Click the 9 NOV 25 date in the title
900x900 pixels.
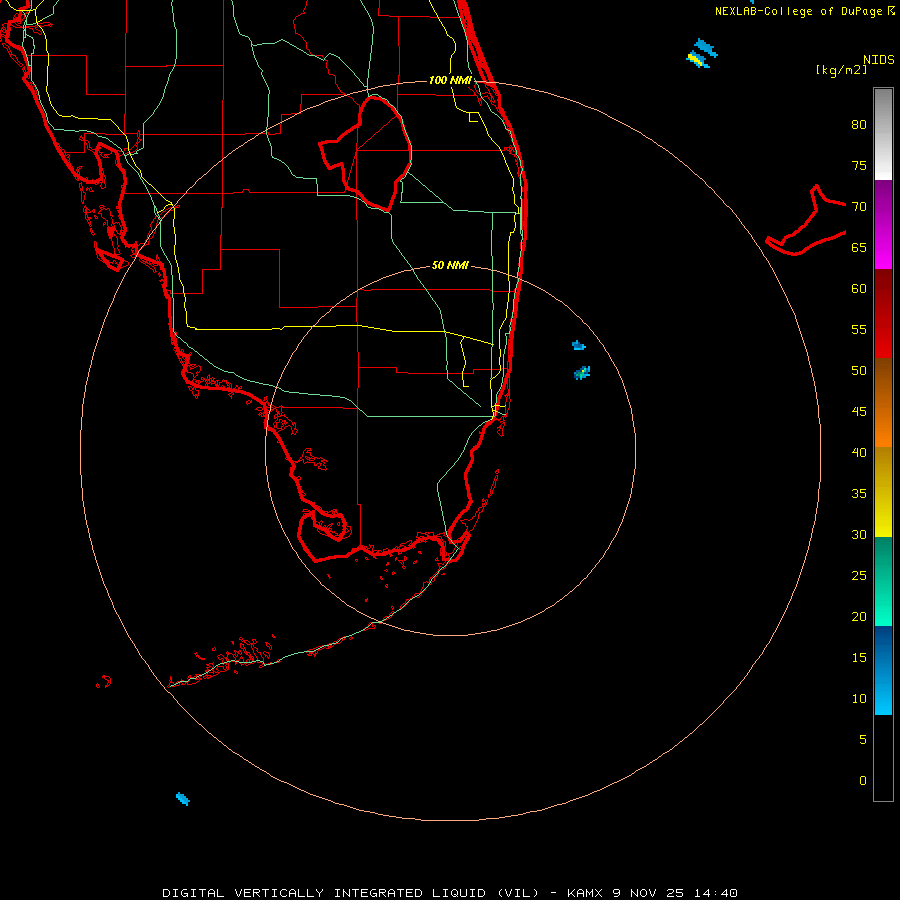tap(651, 893)
